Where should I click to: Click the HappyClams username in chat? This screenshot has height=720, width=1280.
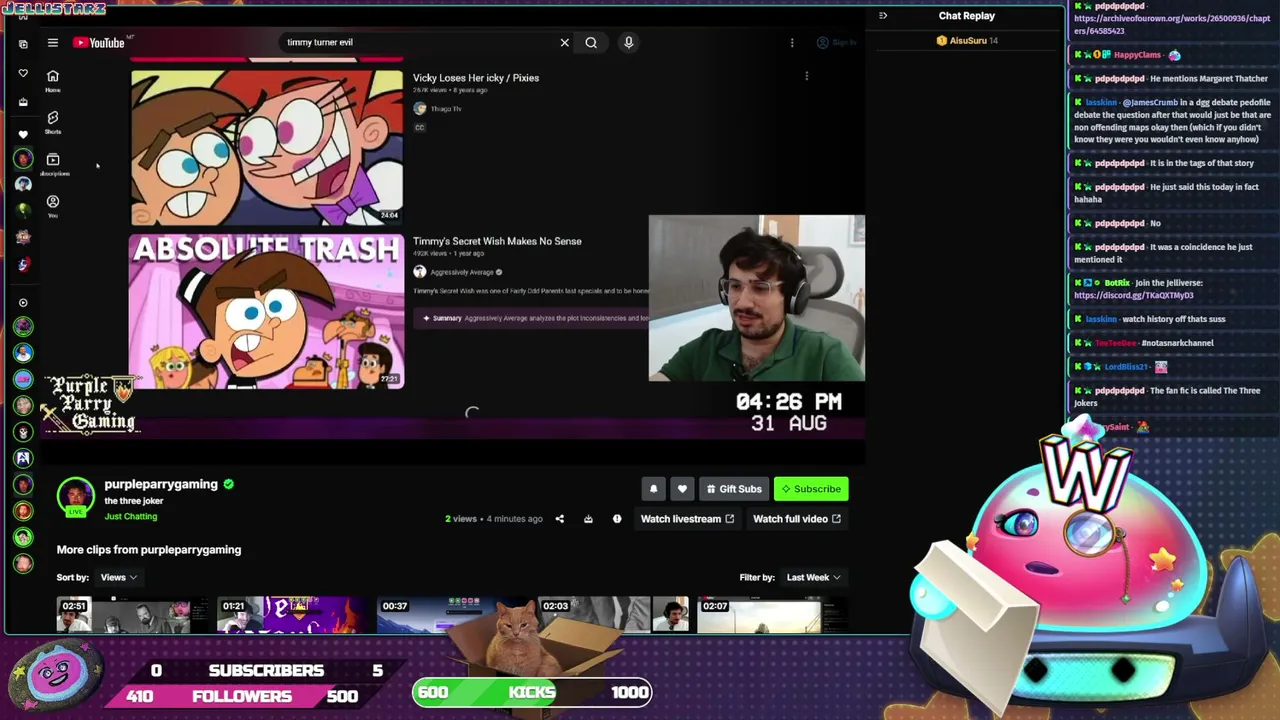pyautogui.click(x=1137, y=55)
